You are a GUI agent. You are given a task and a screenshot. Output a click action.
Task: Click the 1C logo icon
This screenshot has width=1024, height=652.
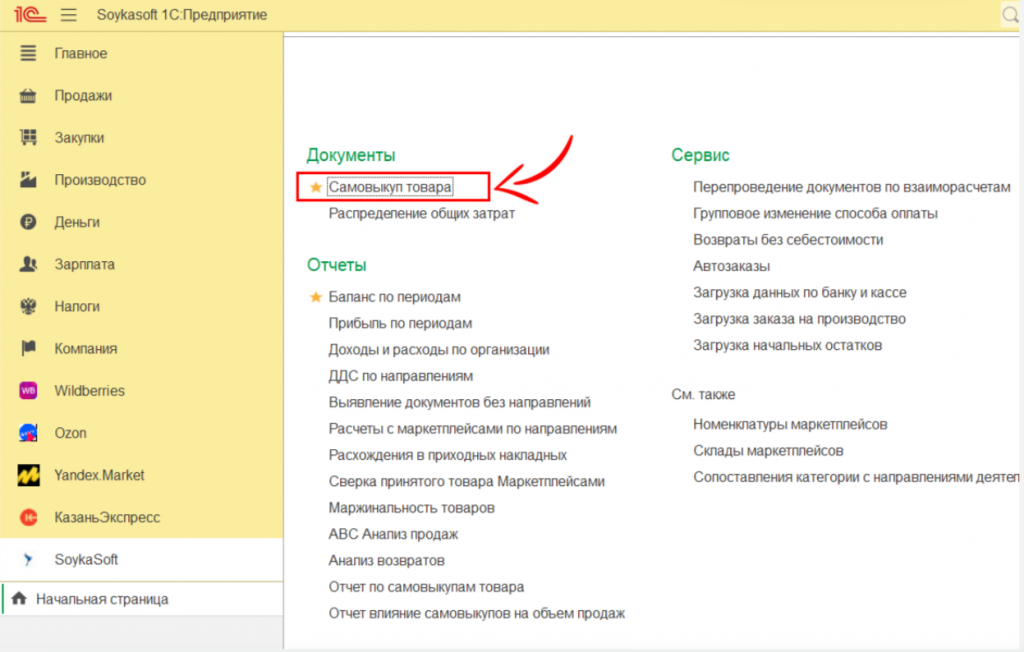pyautogui.click(x=27, y=15)
